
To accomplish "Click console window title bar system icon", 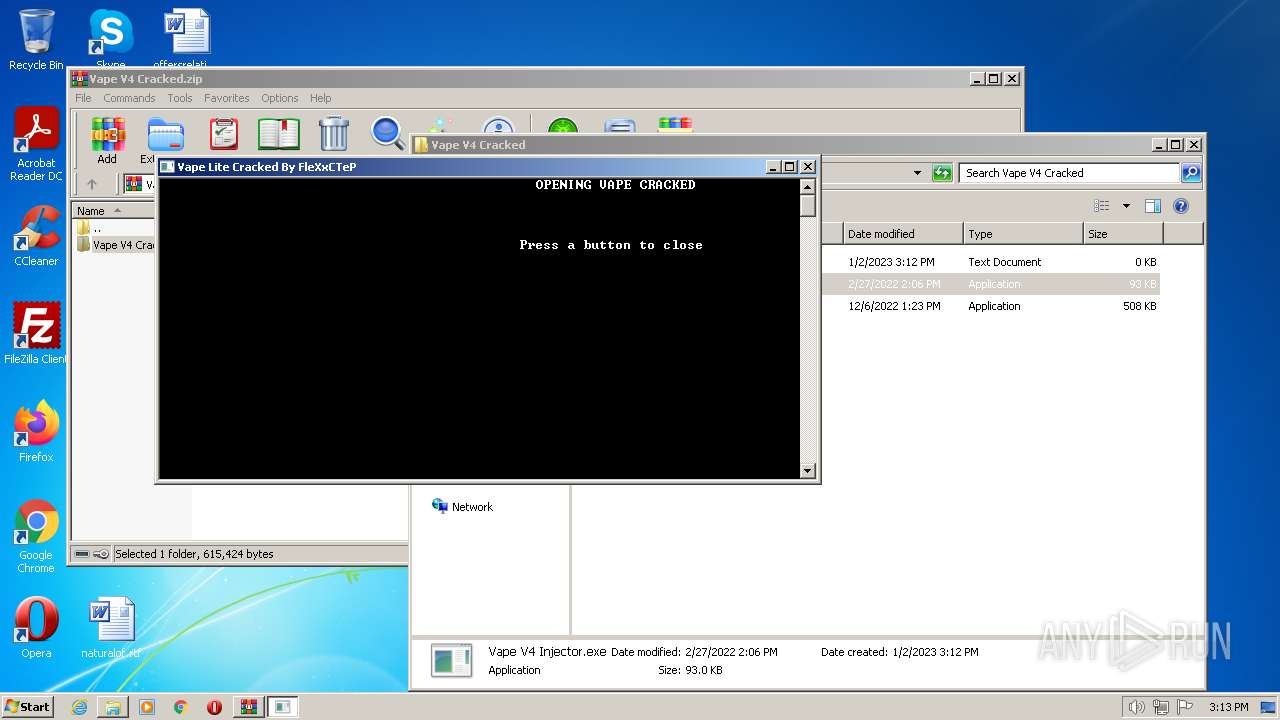I will [x=167, y=167].
